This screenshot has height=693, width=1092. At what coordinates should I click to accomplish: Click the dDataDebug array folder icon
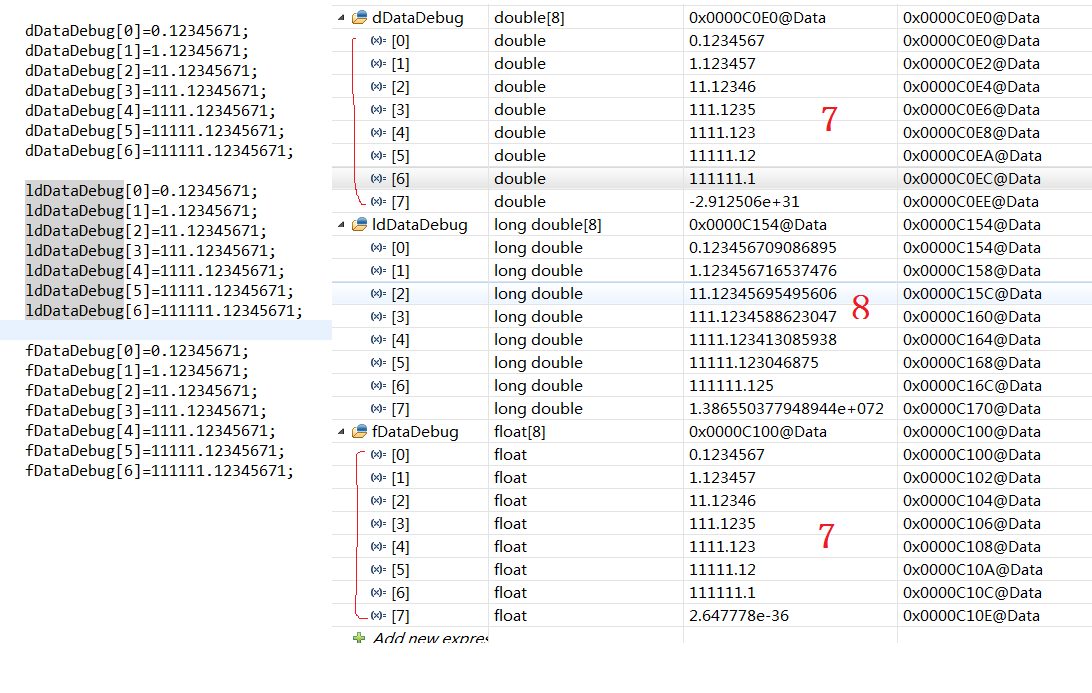(x=359, y=17)
